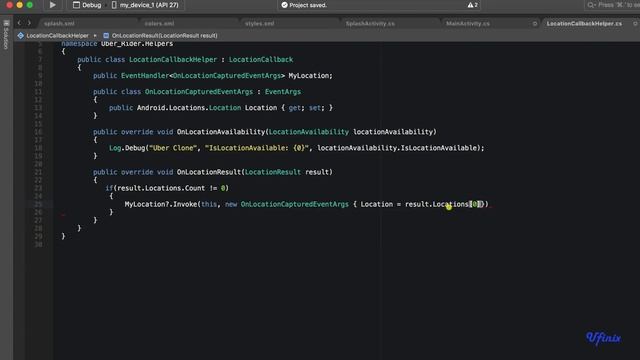The height and width of the screenshot is (360, 640).
Task: Click the method icon beside OnLocationResult breadcrumb
Action: click(106, 36)
